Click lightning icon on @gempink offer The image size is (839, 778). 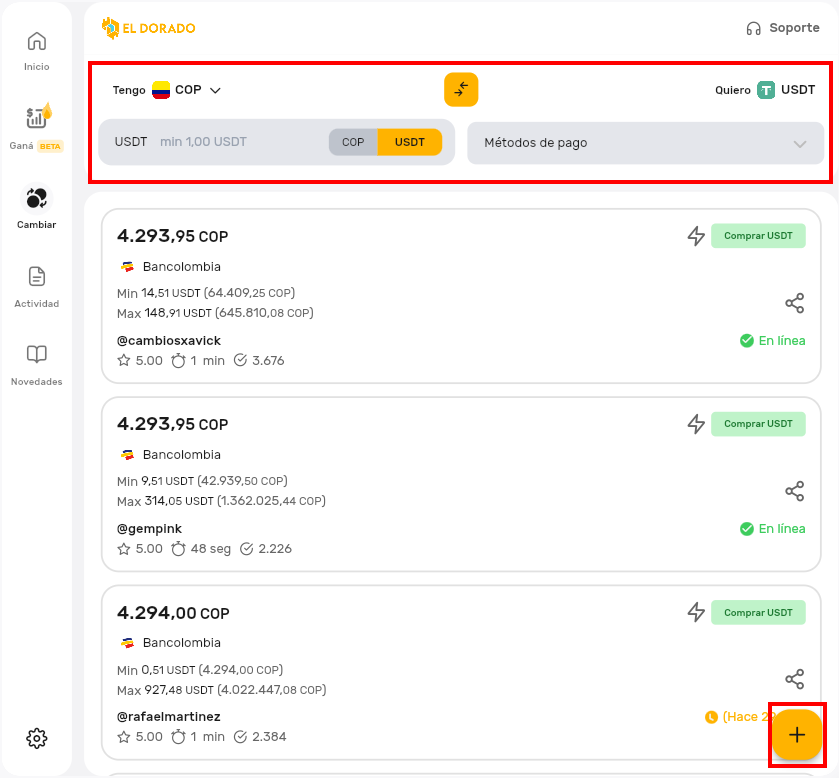(x=696, y=424)
